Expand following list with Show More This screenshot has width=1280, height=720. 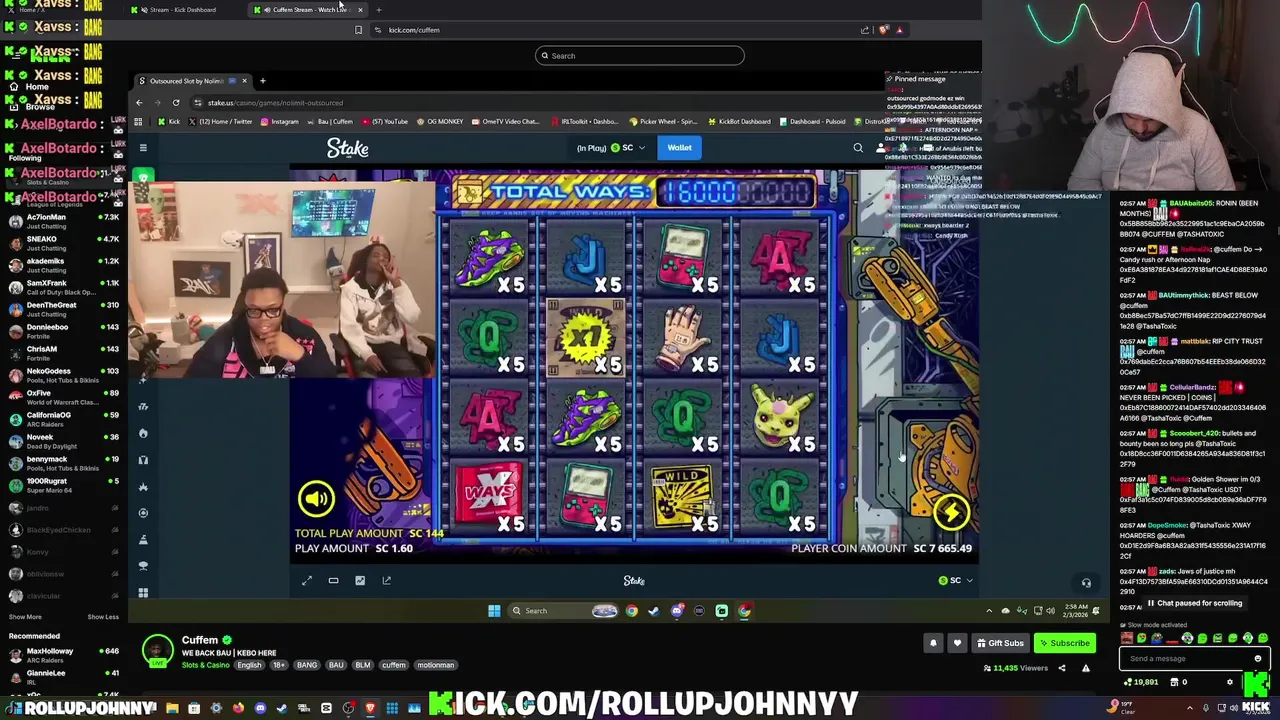click(x=25, y=617)
